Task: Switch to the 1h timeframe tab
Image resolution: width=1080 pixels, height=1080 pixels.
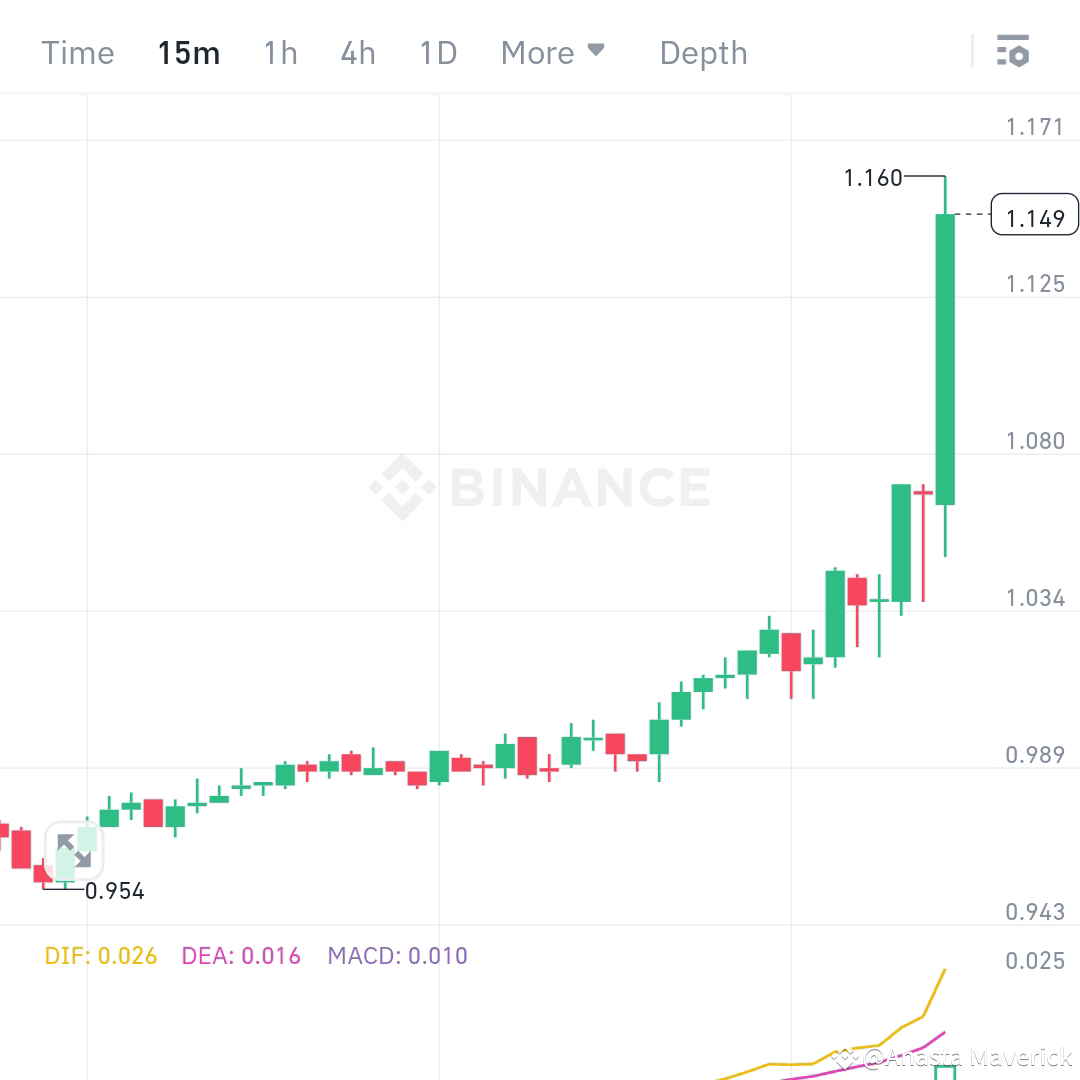Action: click(x=279, y=53)
